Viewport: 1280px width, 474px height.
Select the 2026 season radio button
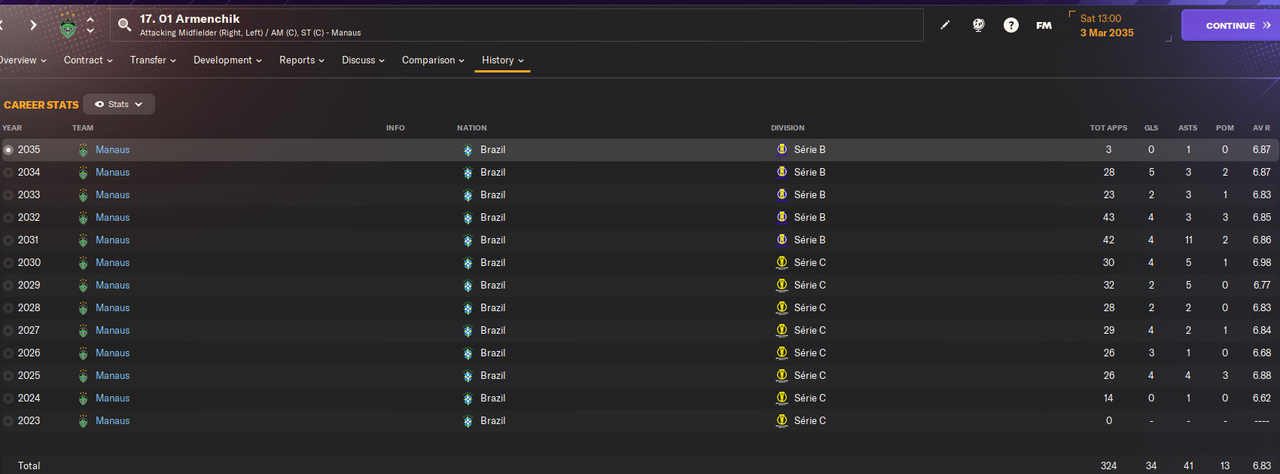(x=9, y=353)
